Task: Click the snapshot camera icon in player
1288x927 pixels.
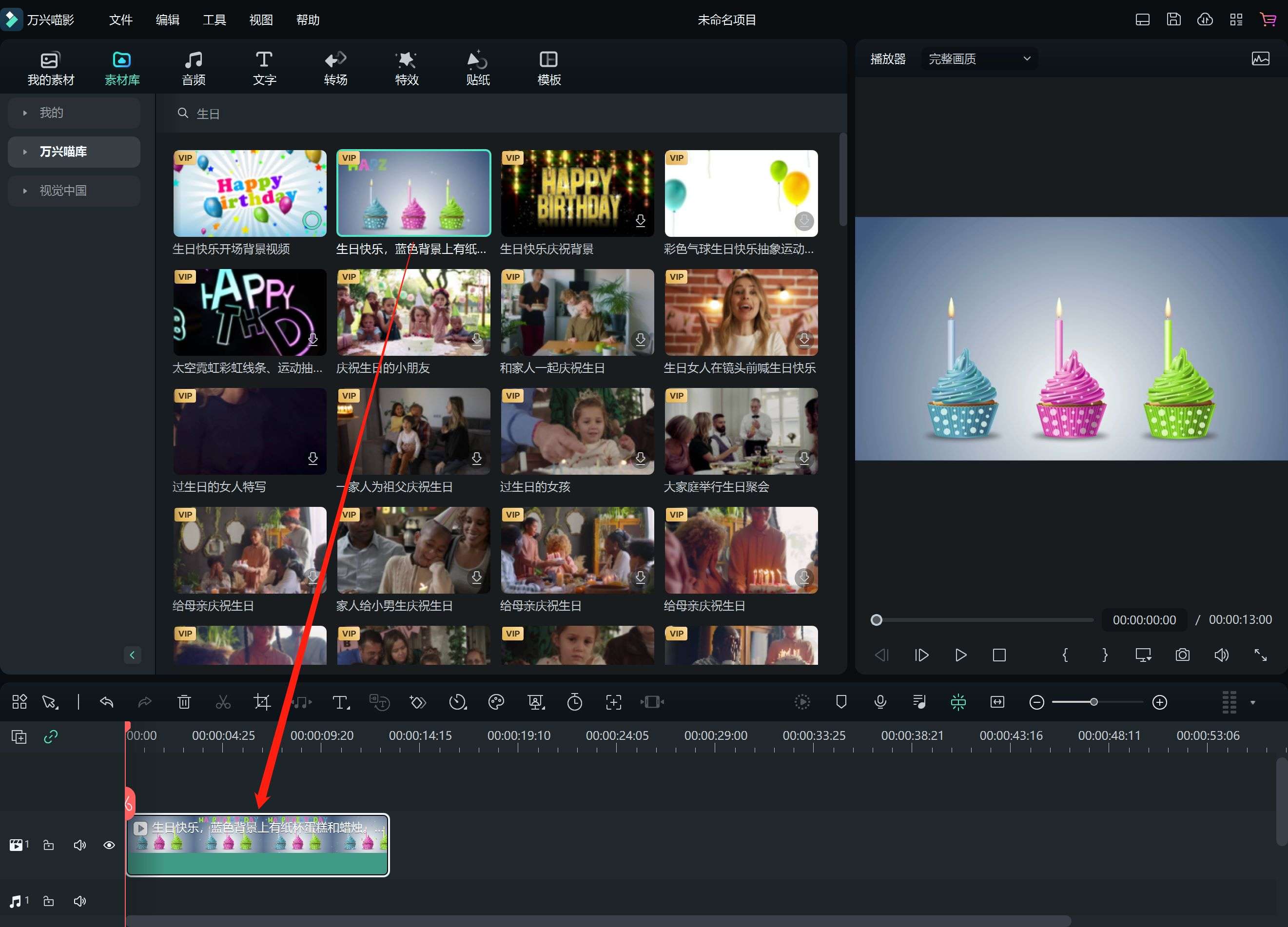Action: pos(1182,655)
